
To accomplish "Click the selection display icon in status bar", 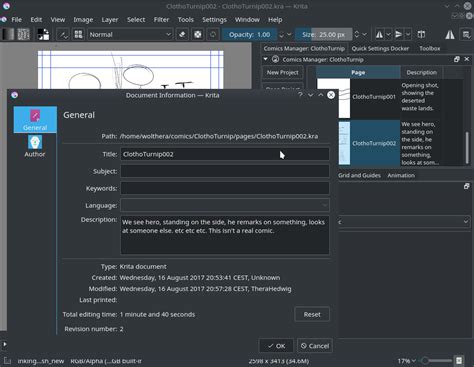I will [7, 361].
